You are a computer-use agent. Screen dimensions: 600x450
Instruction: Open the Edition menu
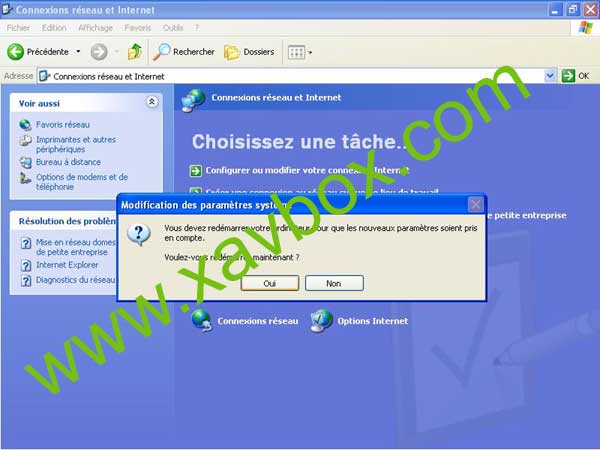(x=54, y=28)
